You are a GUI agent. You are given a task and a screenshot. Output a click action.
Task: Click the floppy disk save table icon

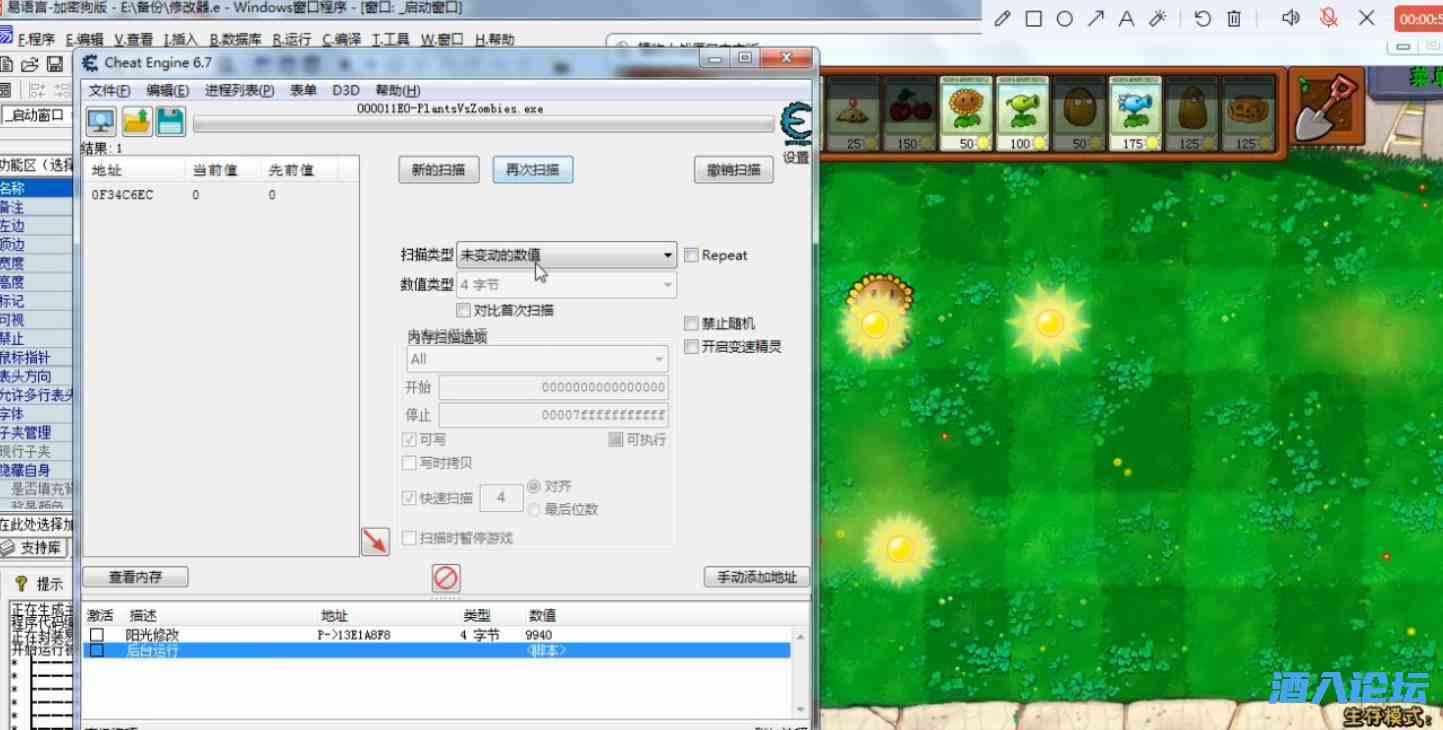(170, 121)
